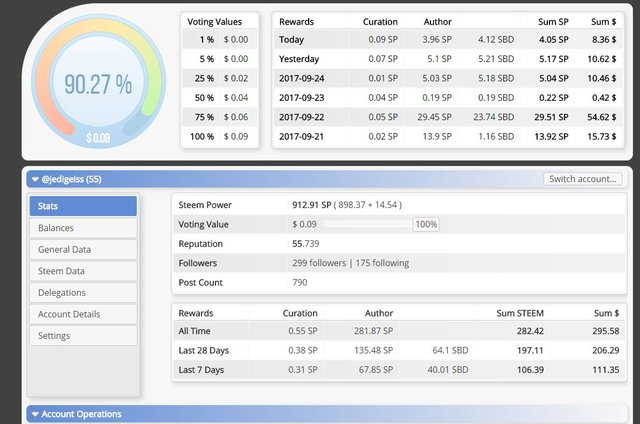The width and height of the screenshot is (640, 424).
Task: Click the All Time rewards row label
Action: [194, 331]
